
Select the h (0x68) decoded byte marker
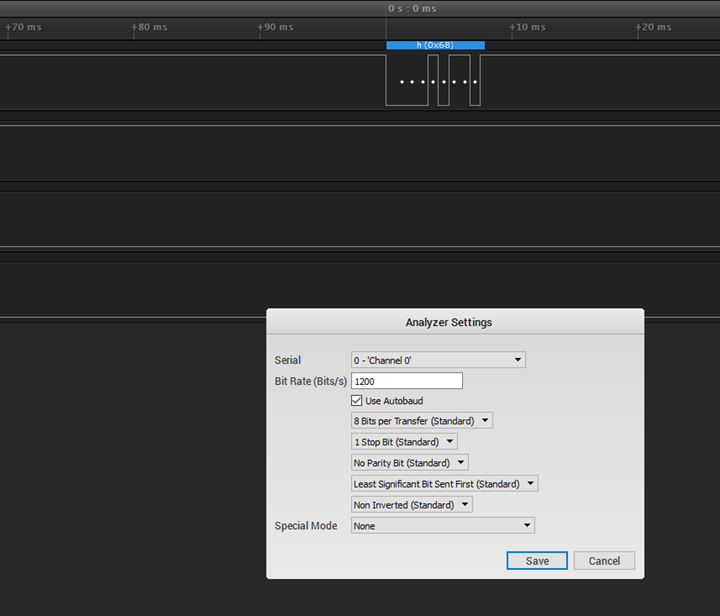pos(435,45)
